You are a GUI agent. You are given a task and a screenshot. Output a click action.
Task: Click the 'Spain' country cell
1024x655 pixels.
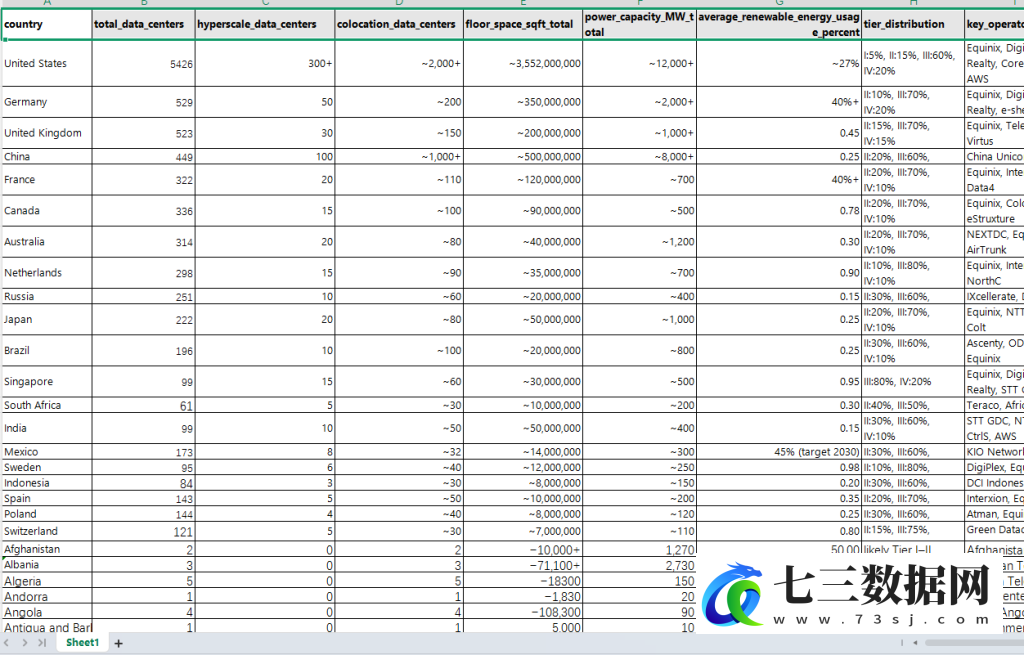pyautogui.click(x=47, y=498)
